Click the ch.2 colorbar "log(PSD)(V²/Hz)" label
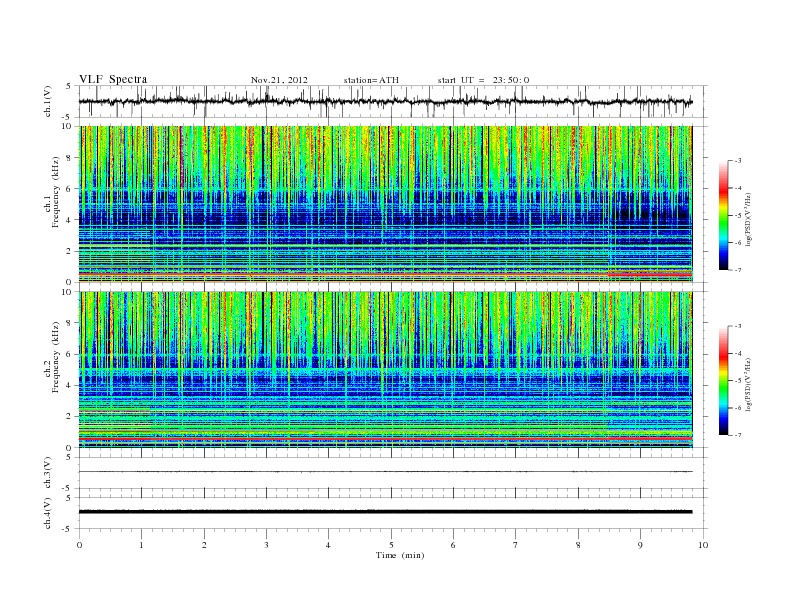The height and width of the screenshot is (612, 792). click(748, 384)
